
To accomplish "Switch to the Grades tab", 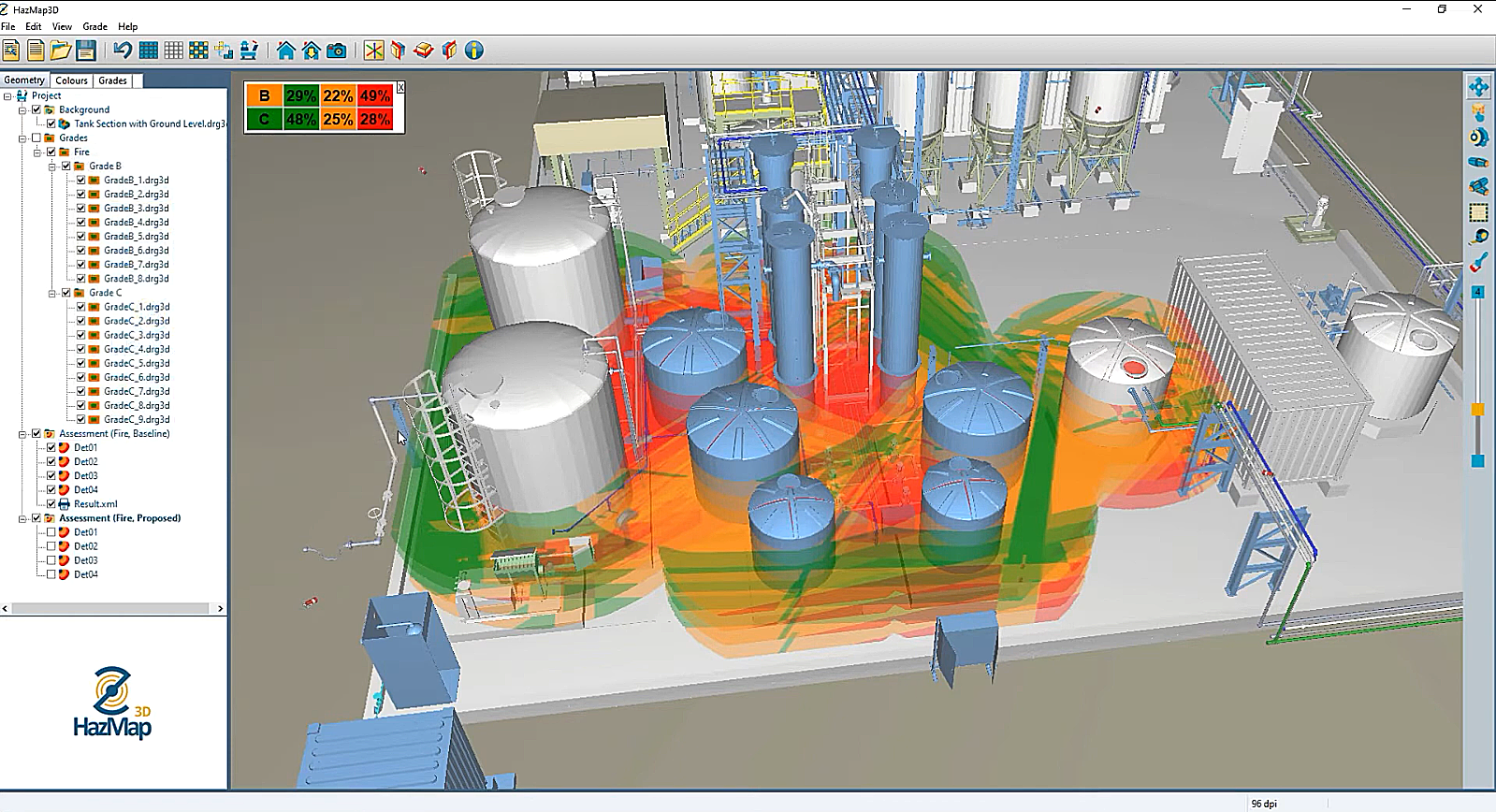I will coord(112,80).
